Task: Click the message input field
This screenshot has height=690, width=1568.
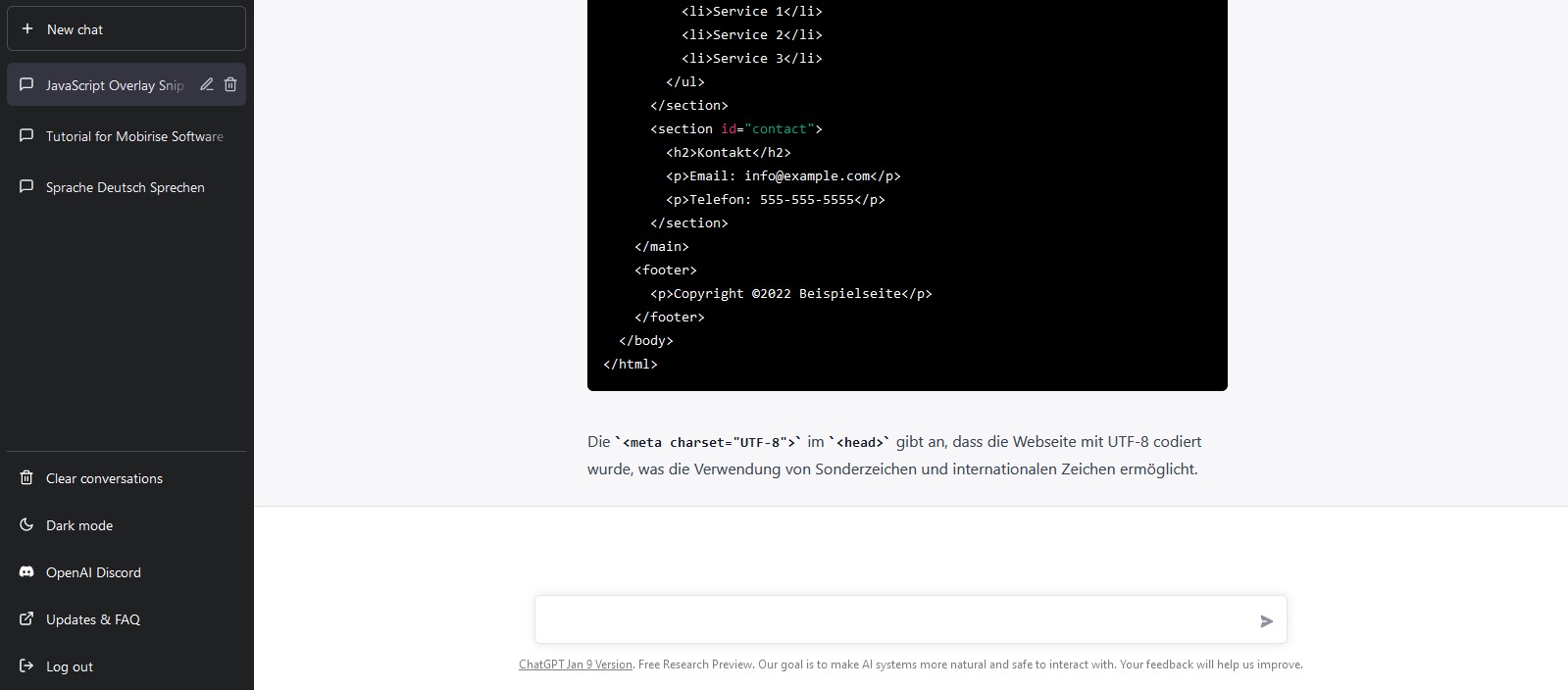Action: [x=892, y=619]
